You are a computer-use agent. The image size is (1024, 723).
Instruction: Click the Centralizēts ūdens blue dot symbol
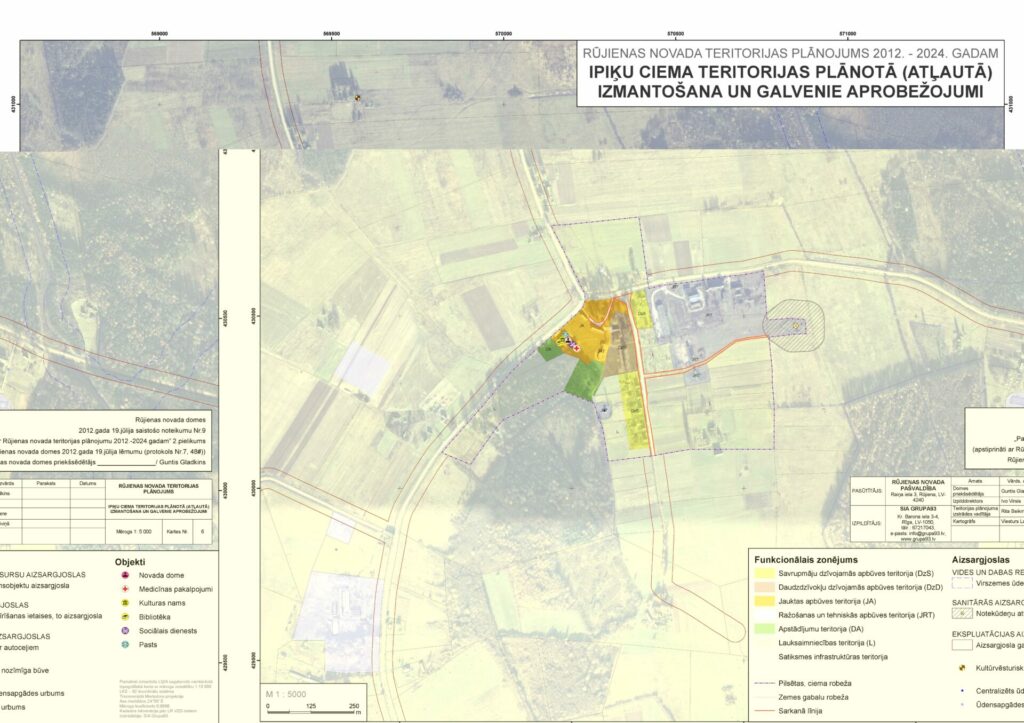point(962,690)
